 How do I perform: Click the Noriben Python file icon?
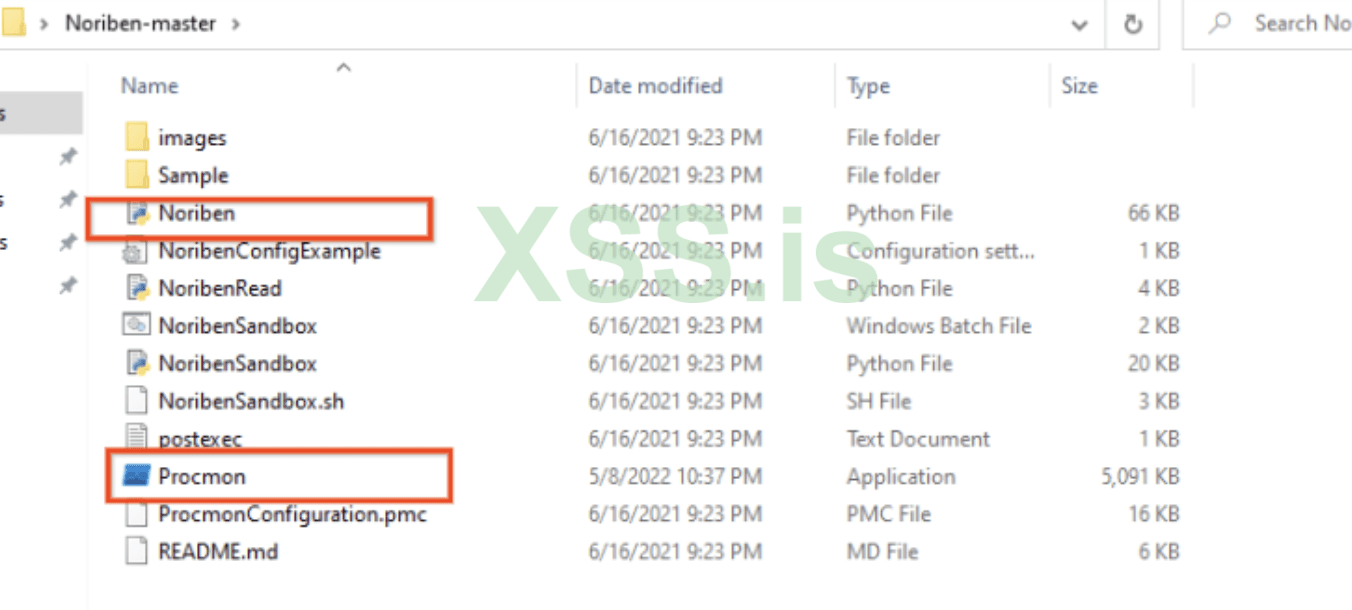pyautogui.click(x=136, y=213)
